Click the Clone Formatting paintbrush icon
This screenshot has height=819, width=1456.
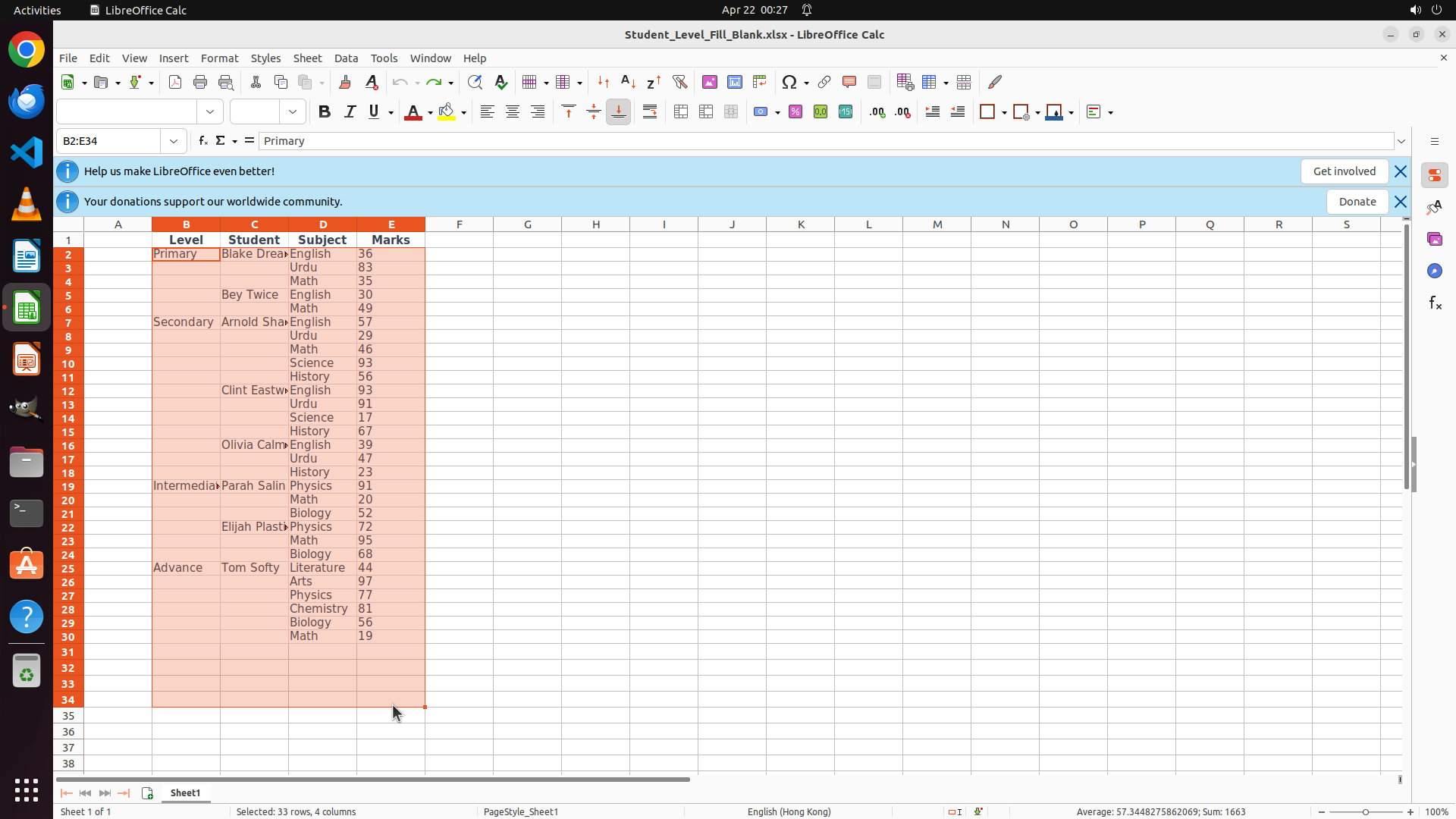tap(344, 82)
